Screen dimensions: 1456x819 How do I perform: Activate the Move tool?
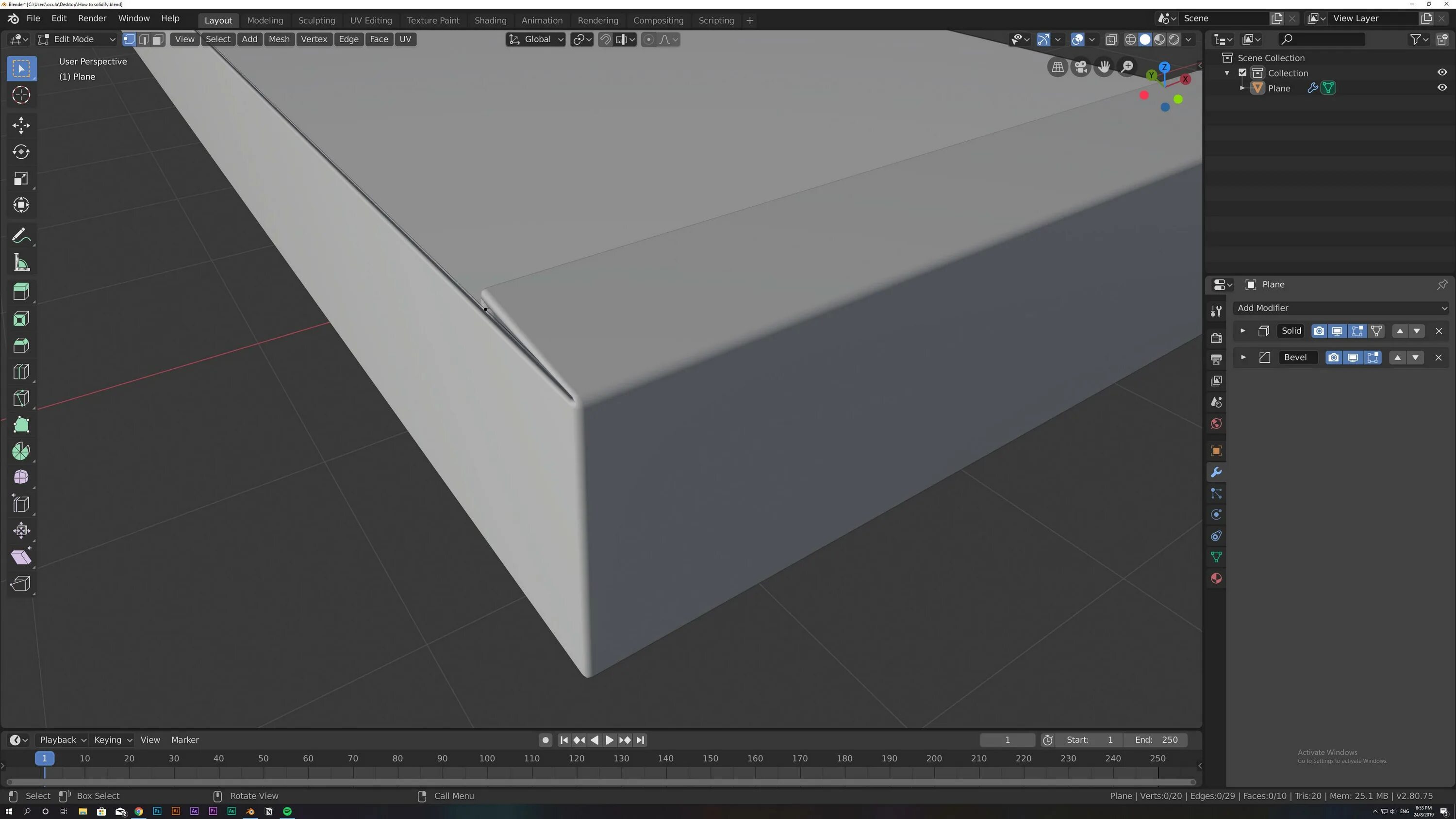click(21, 125)
